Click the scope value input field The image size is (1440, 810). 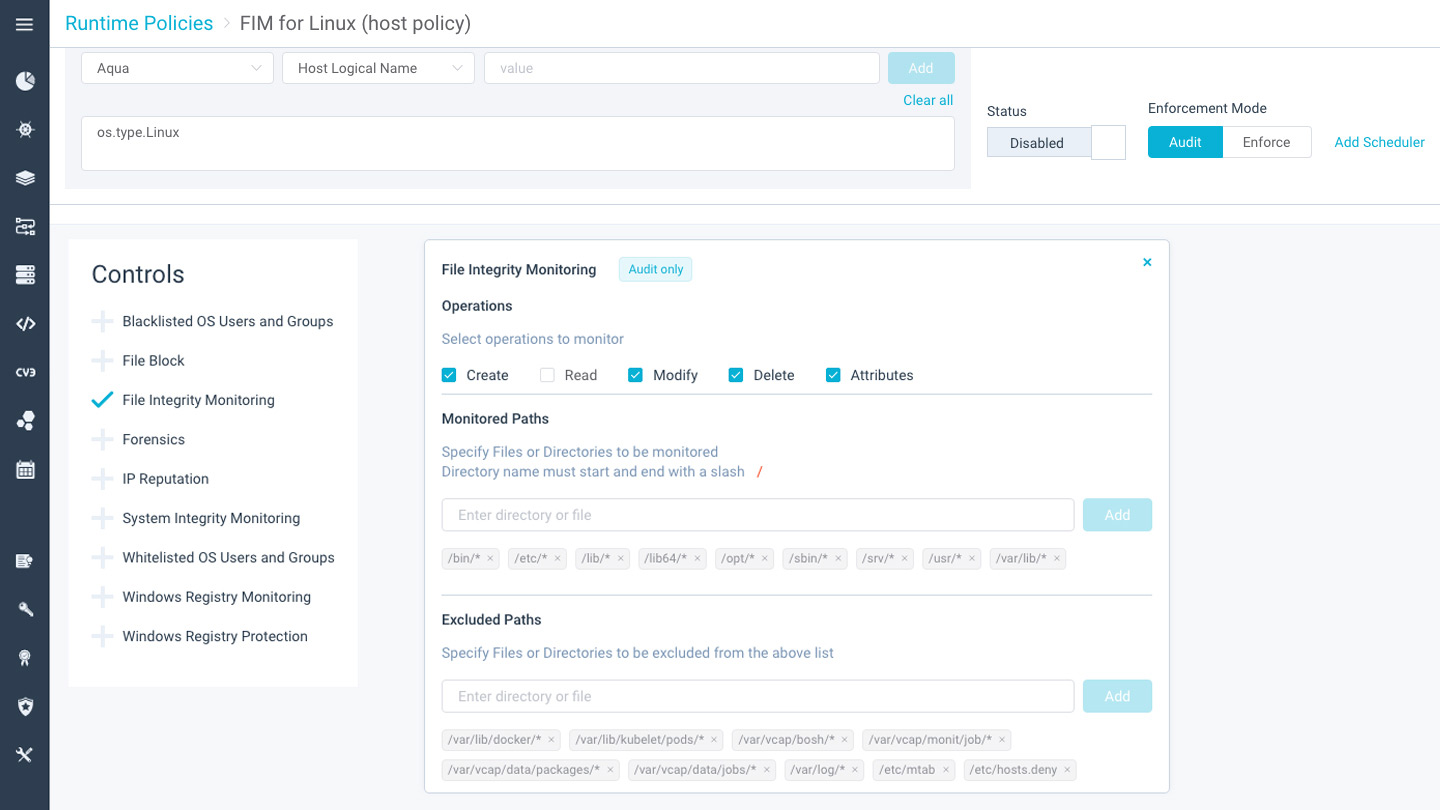(682, 68)
